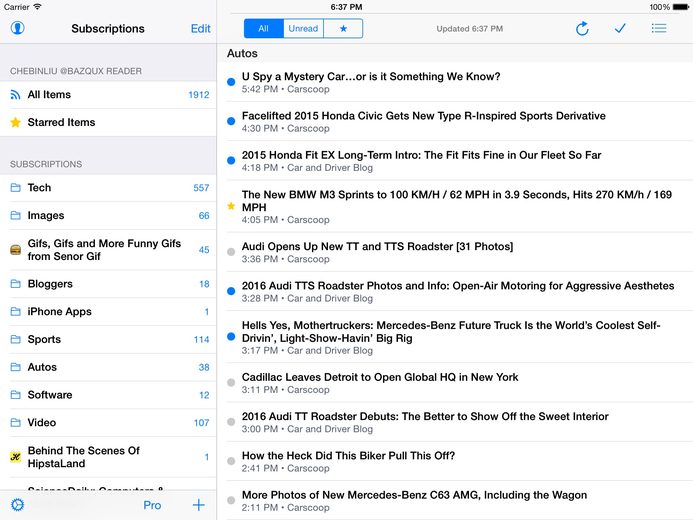693x520 pixels.
Task: Toggle read dot on Audi Opens Up New TT
Action: click(231, 252)
